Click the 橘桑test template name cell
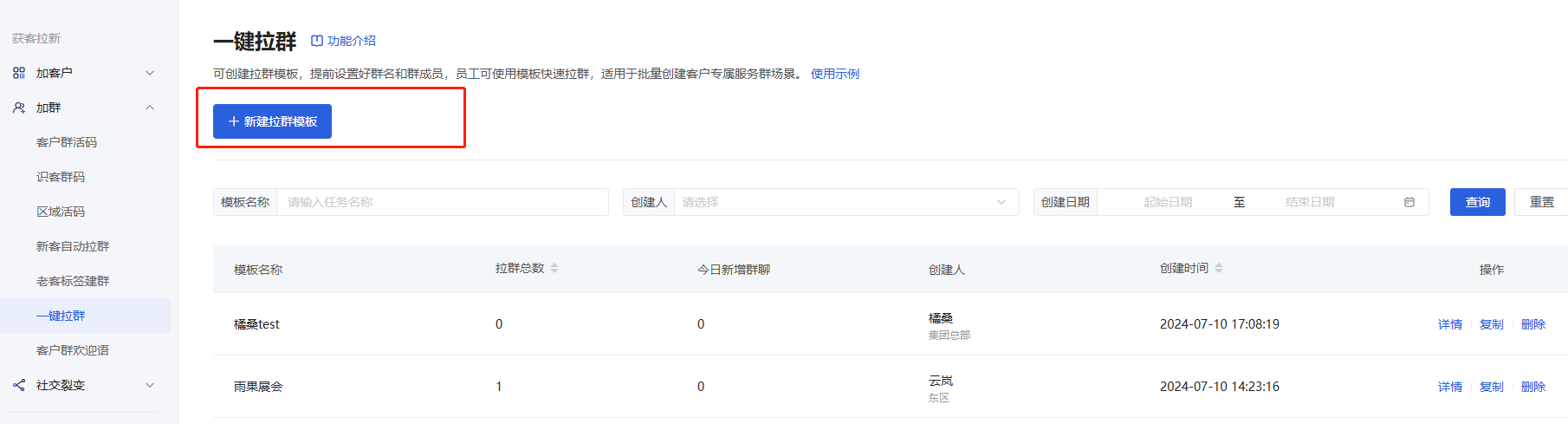Screen dimensions: 1568x424 click(x=256, y=324)
